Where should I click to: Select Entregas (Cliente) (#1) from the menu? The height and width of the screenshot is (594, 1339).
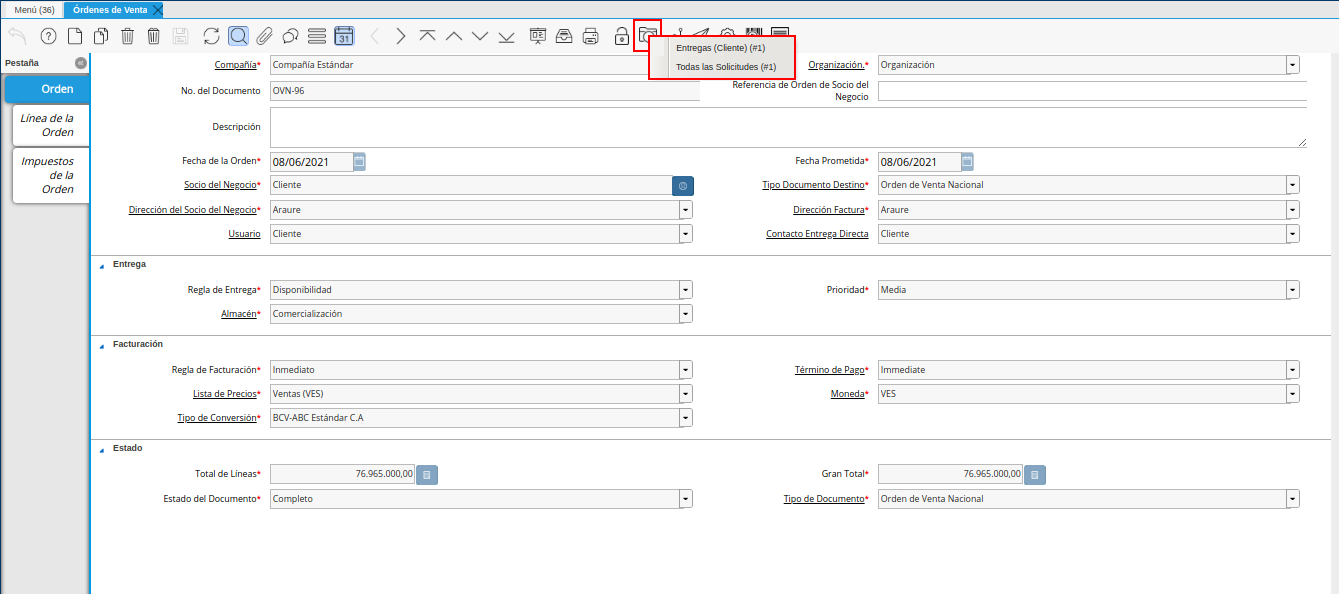[x=720, y=48]
